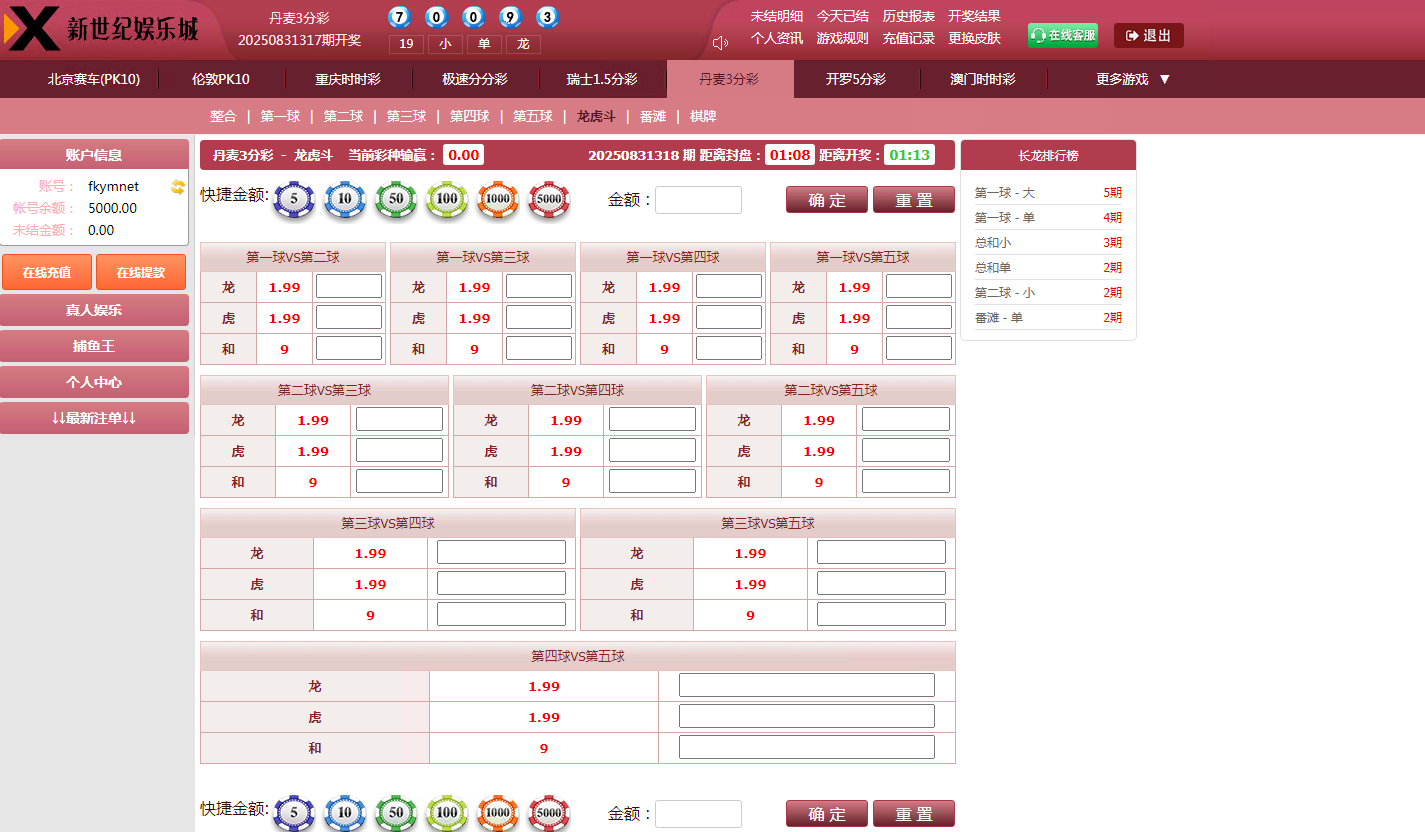Image resolution: width=1425 pixels, height=832 pixels.
Task: Click the 重置 reset button
Action: coord(913,199)
